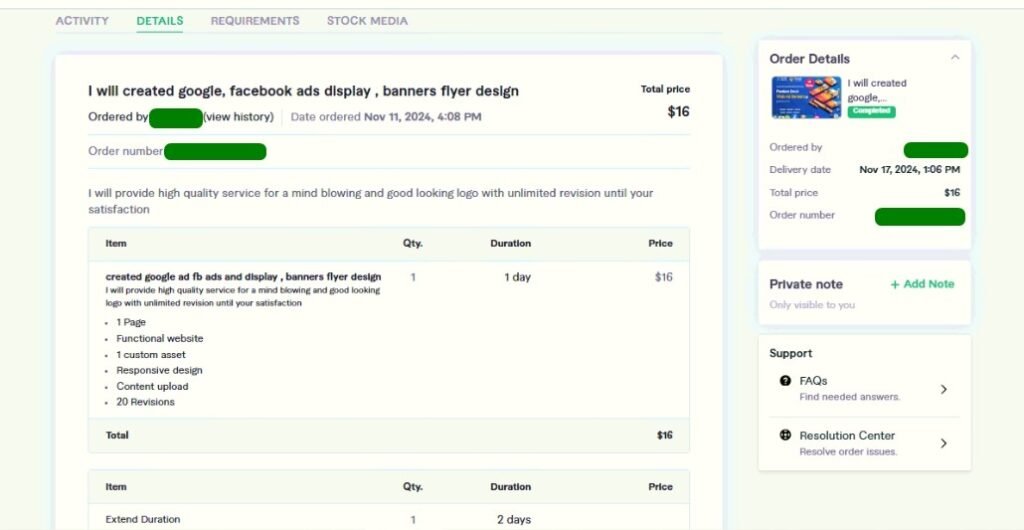
Task: Open the Resolution Center link
Action: [847, 435]
